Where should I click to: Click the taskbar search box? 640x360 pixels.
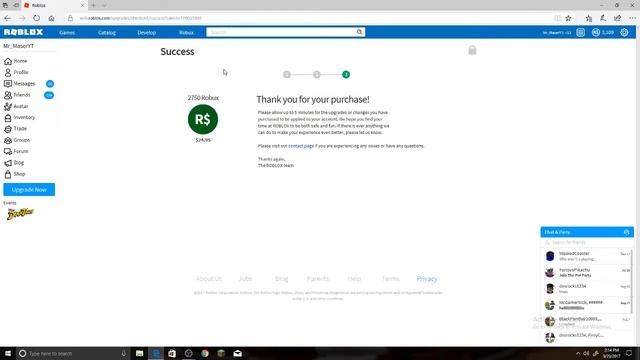73,353
